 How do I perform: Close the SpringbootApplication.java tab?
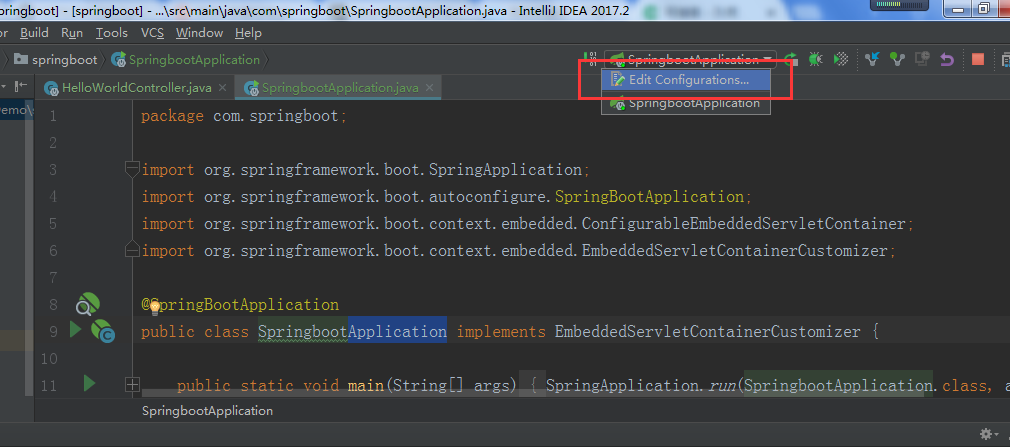[x=430, y=88]
